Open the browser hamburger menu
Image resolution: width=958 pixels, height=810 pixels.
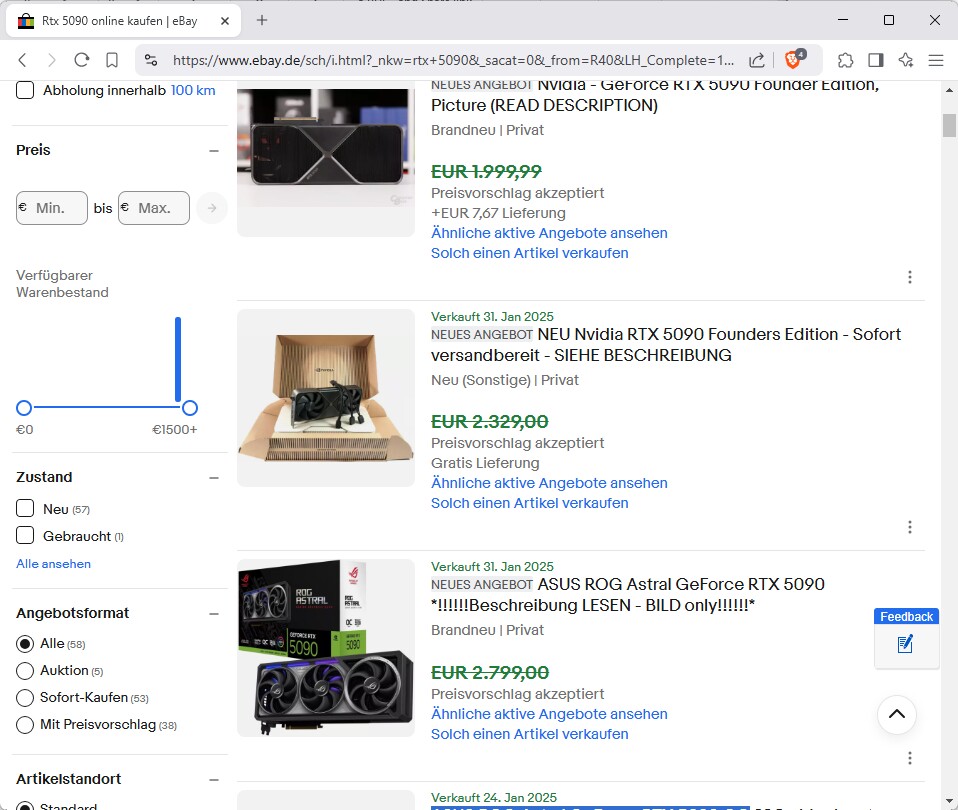(936, 60)
